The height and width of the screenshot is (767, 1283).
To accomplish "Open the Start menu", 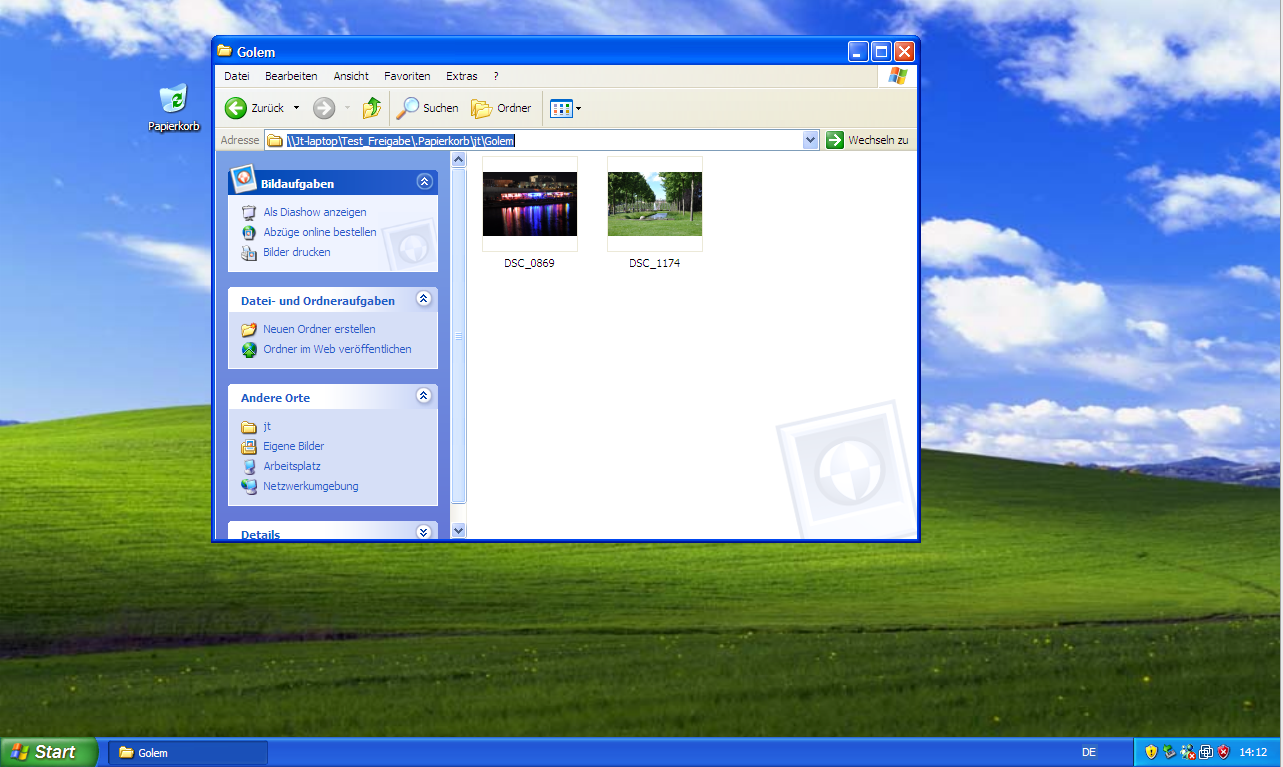I will (x=49, y=752).
